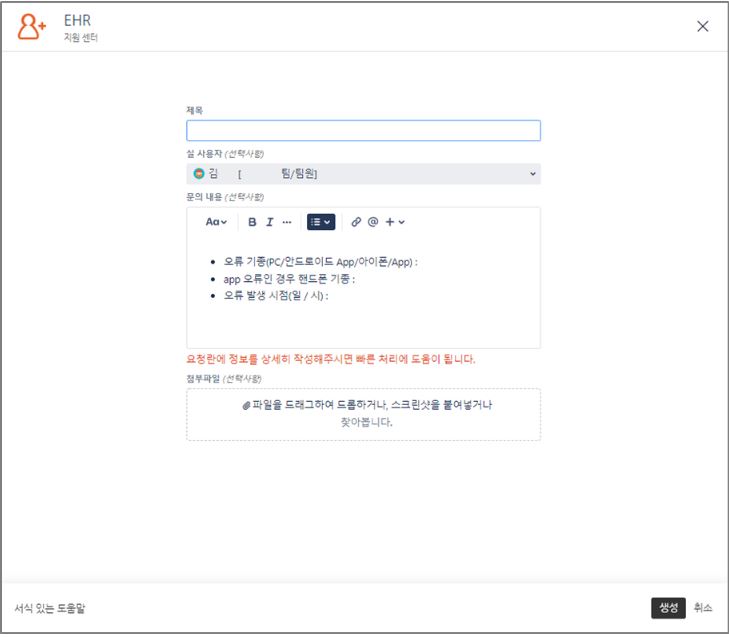This screenshot has height=637, width=729.
Task: Click the user avatar icon beside 김
Action: [x=199, y=173]
